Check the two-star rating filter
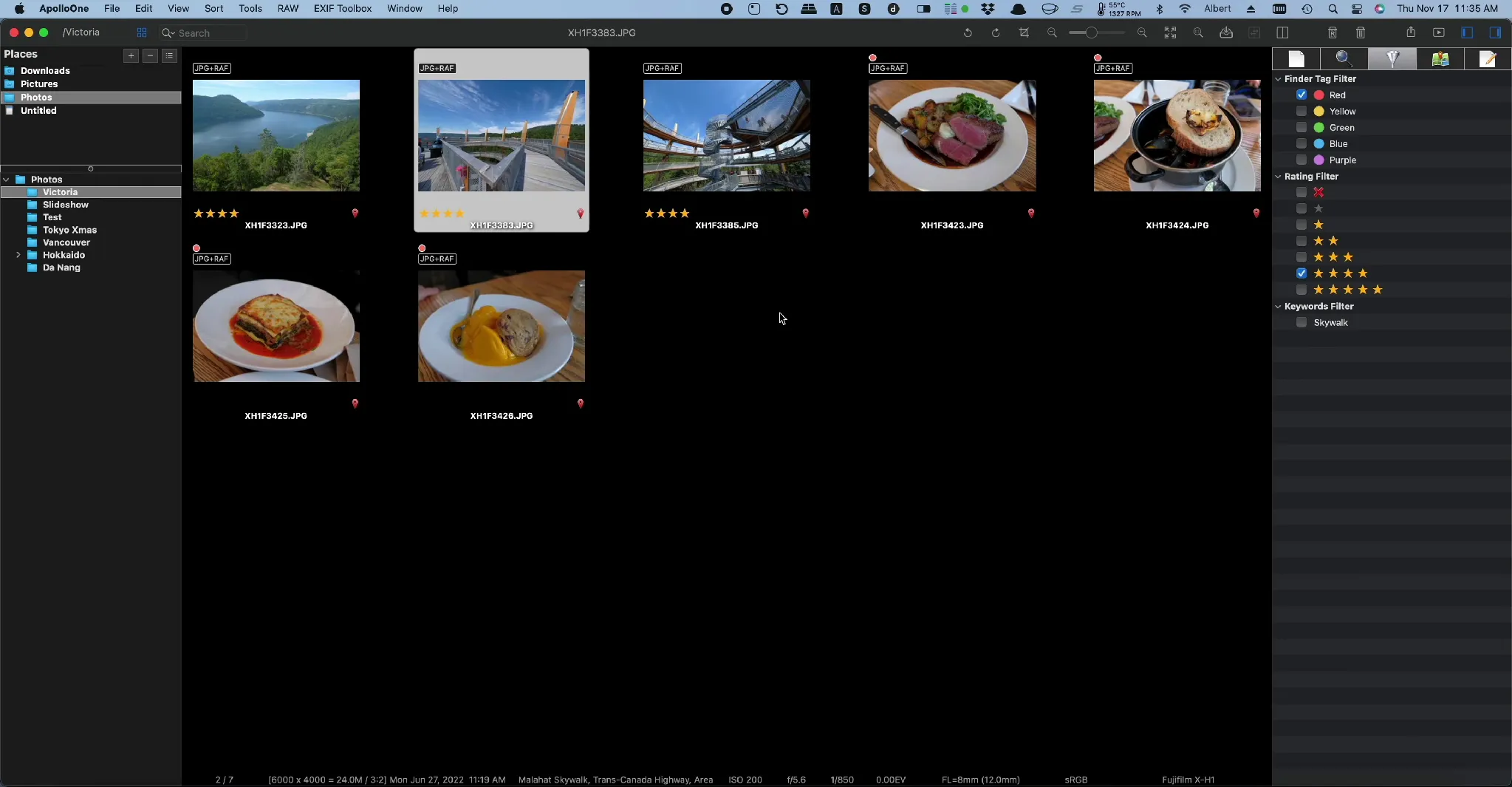Viewport: 1512px width, 787px height. pyautogui.click(x=1301, y=241)
